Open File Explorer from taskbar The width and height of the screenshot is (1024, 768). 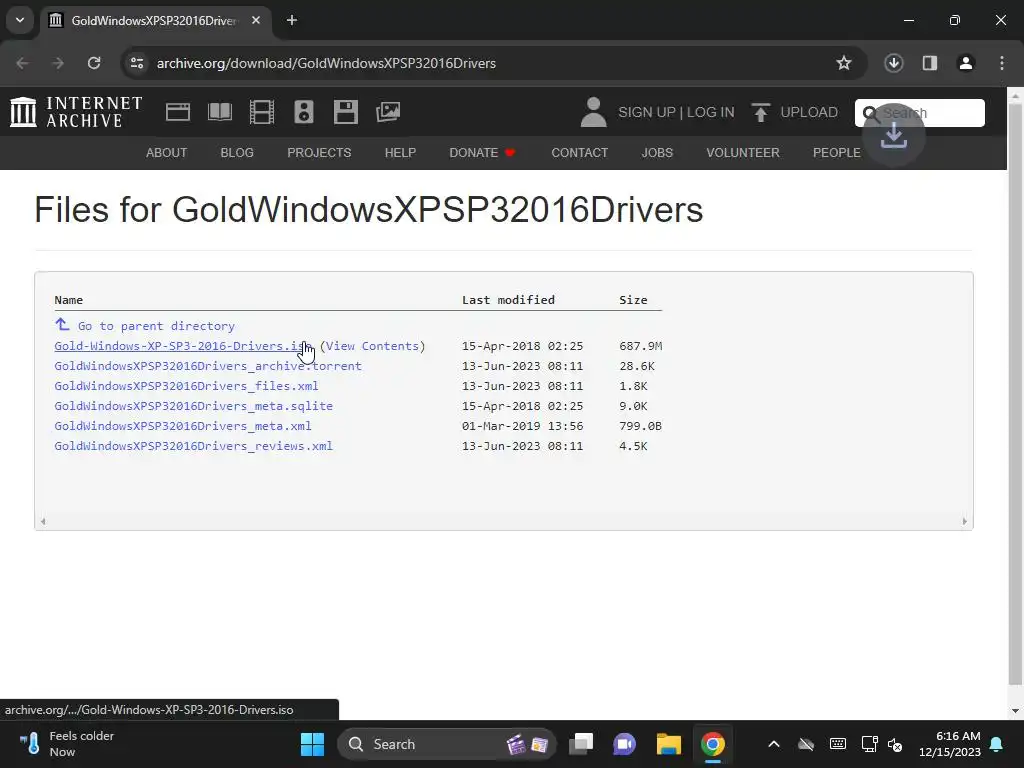coord(669,744)
